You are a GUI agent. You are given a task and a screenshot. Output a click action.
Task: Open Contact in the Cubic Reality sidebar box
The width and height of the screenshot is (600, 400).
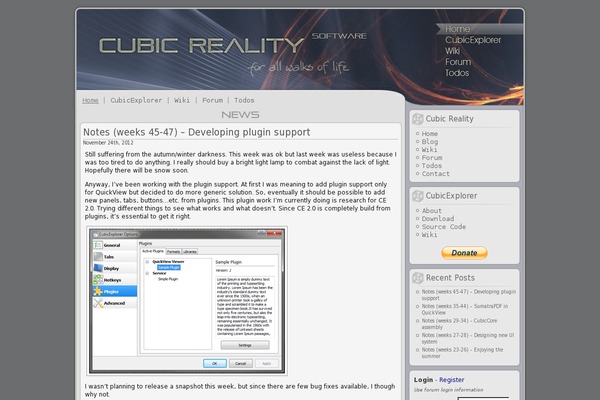[436, 174]
